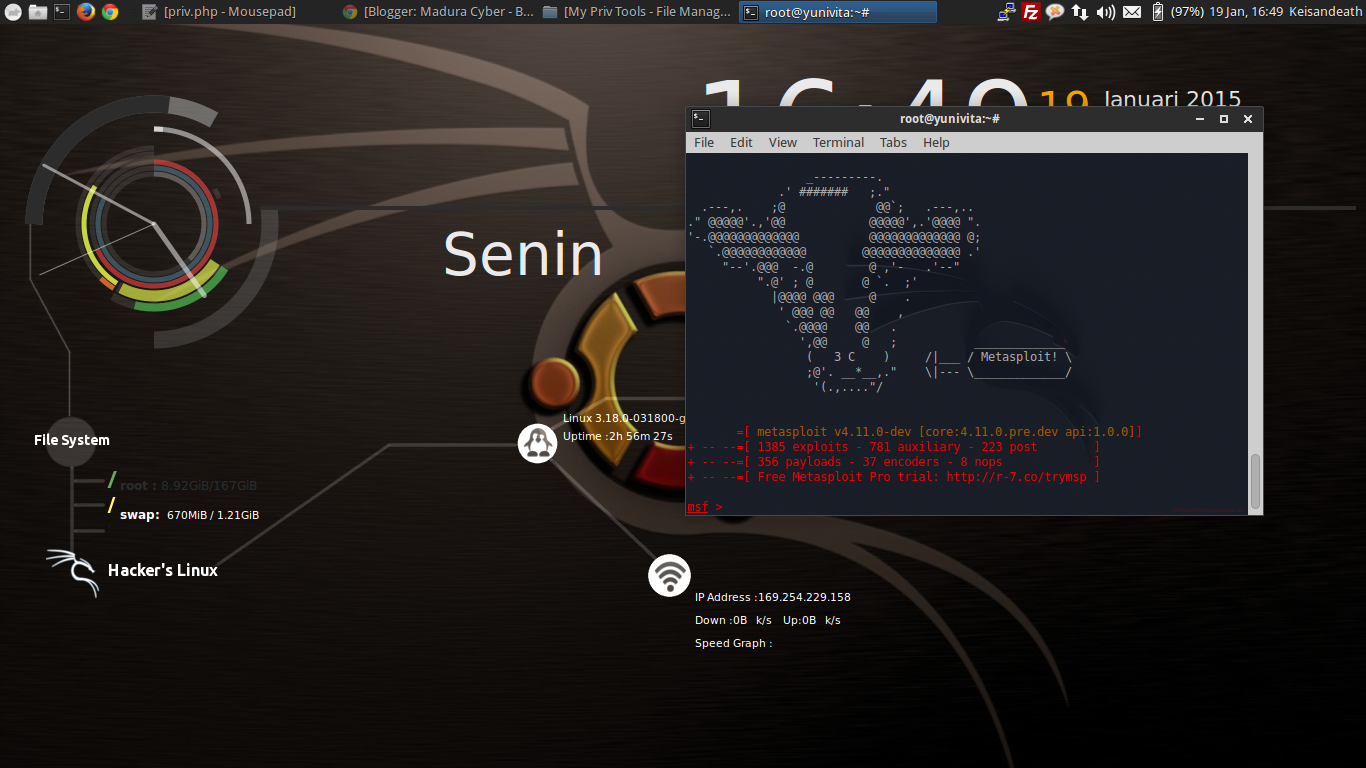Click the 356 payloads count line
Image resolution: width=1366 pixels, height=768 pixels.
click(894, 462)
